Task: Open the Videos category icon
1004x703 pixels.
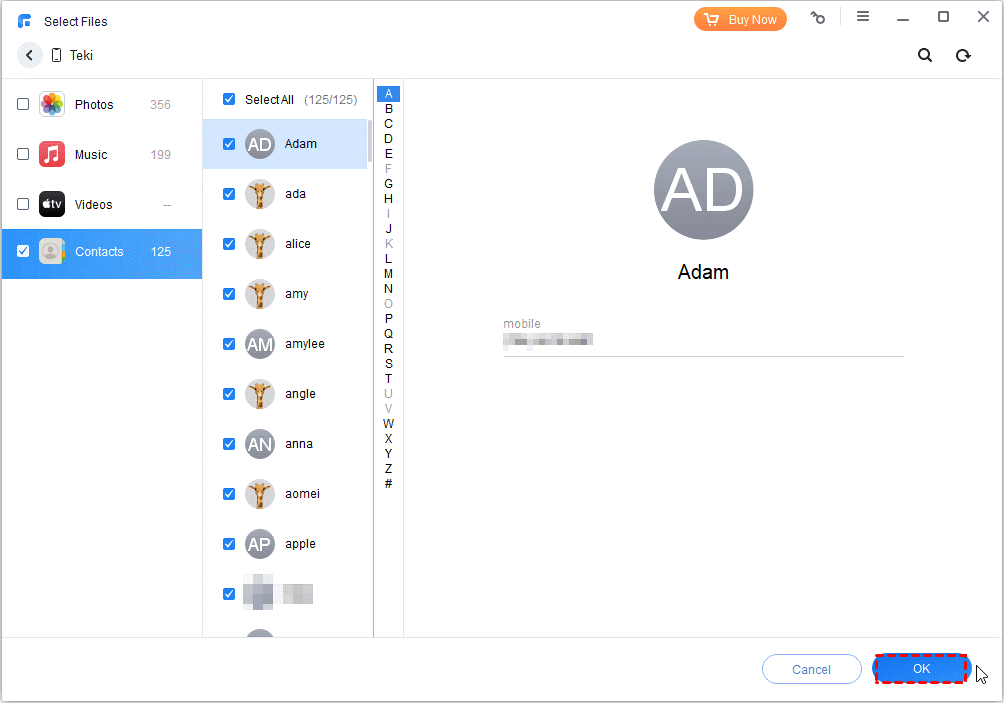Action: (x=51, y=204)
